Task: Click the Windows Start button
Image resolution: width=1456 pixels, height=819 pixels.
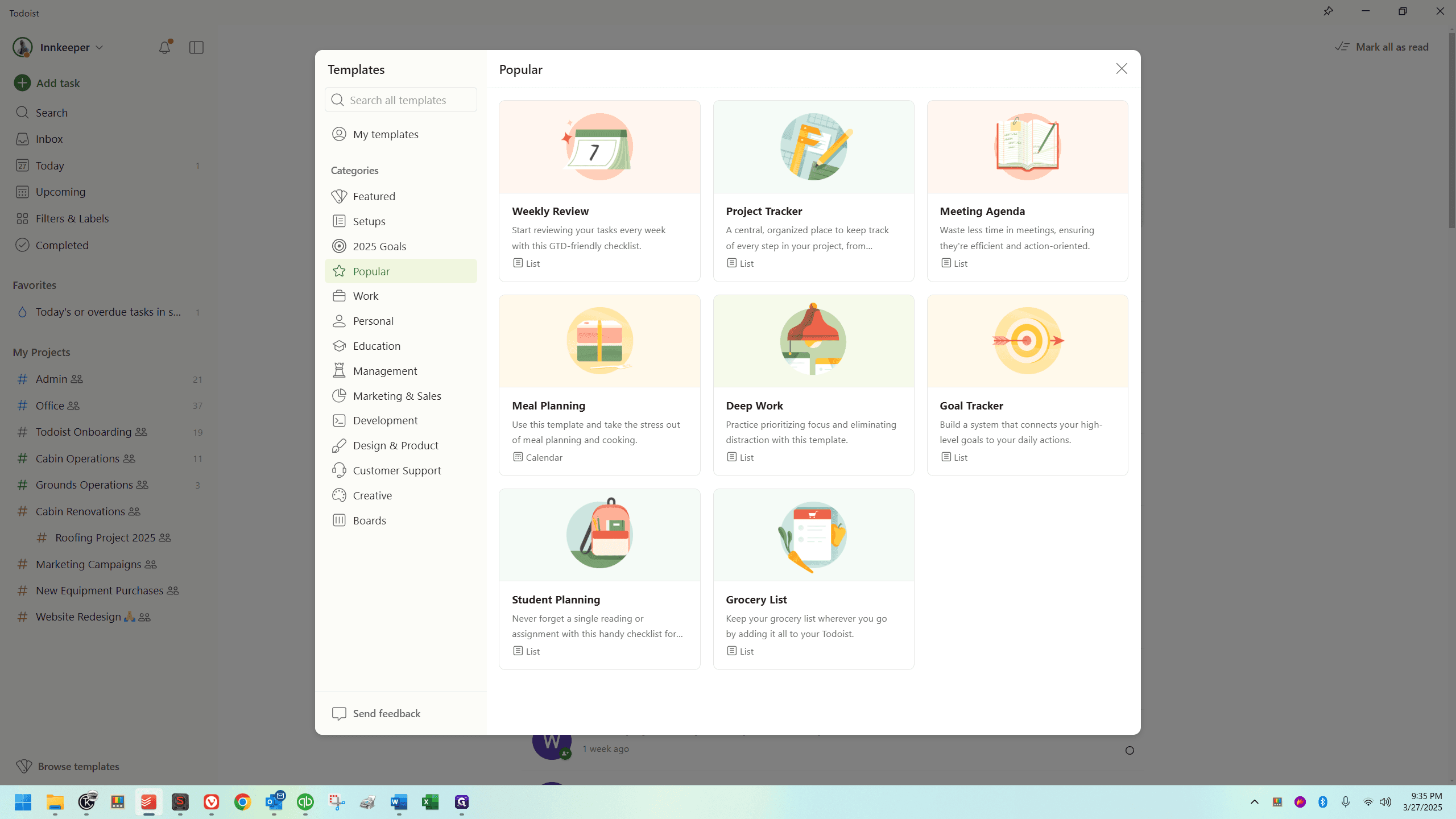Action: coord(23,802)
